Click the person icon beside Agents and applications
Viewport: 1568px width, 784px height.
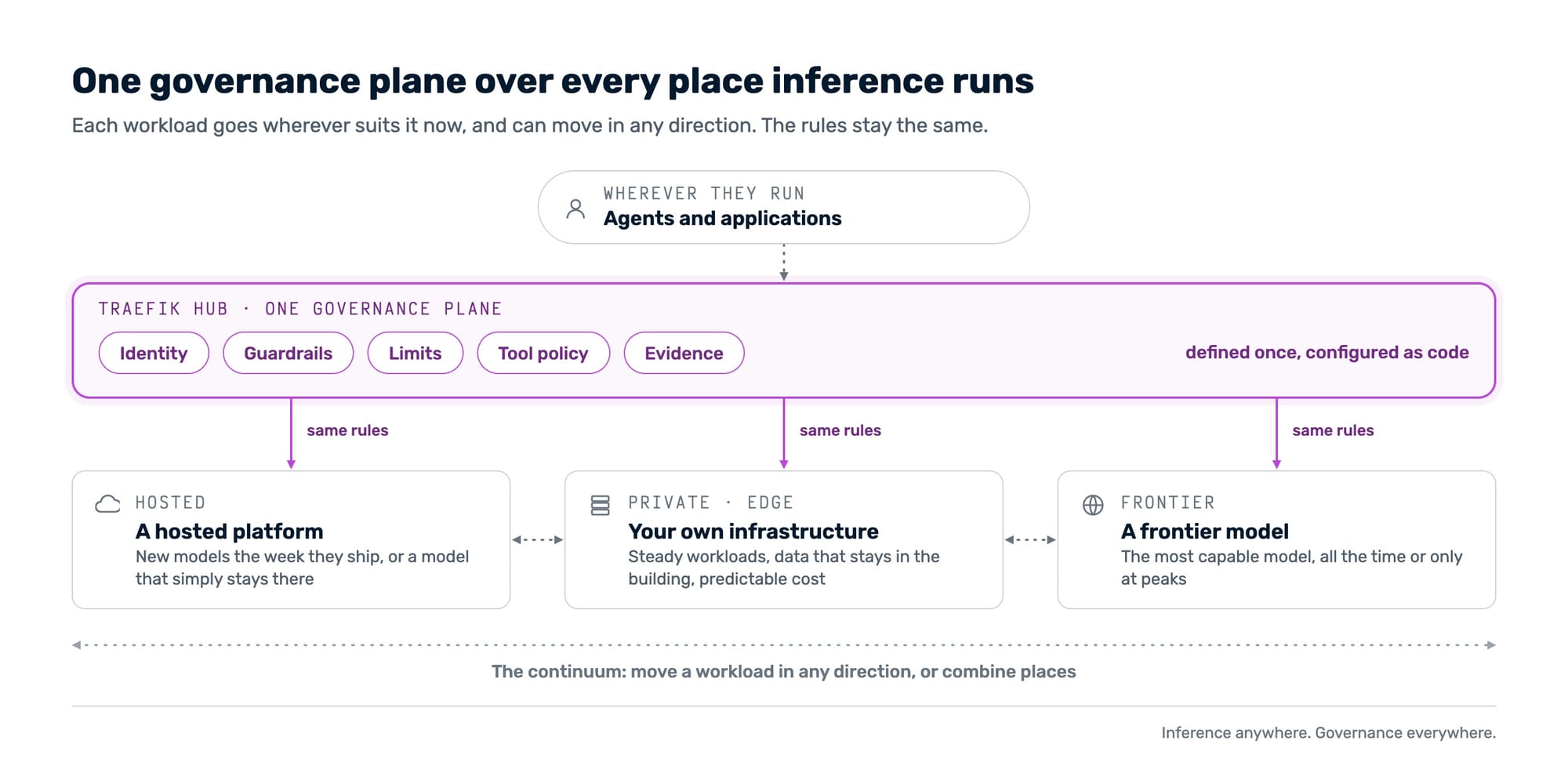click(x=575, y=209)
